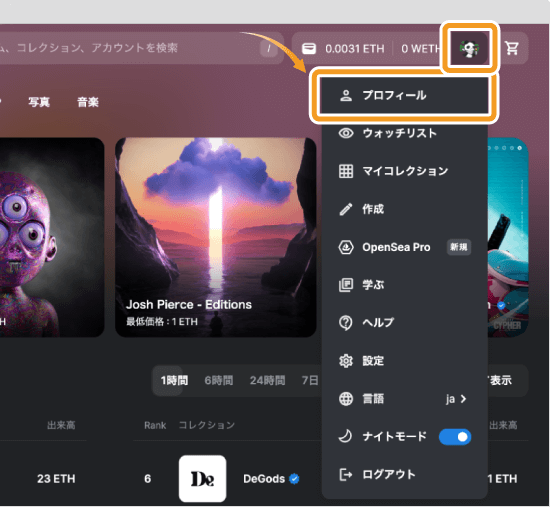Click the moon night mode icon

pyautogui.click(x=345, y=436)
